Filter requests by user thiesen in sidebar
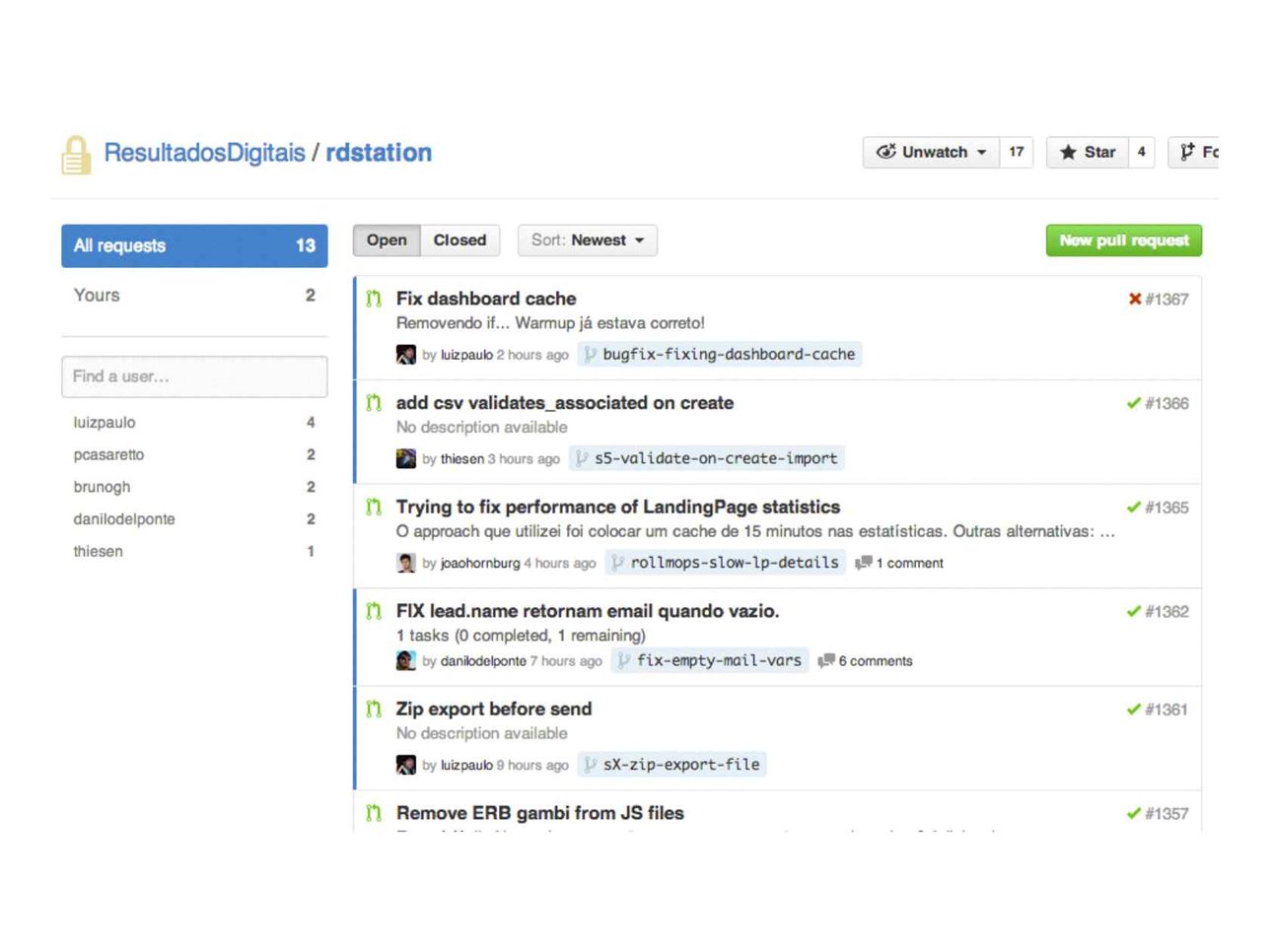 pos(98,552)
